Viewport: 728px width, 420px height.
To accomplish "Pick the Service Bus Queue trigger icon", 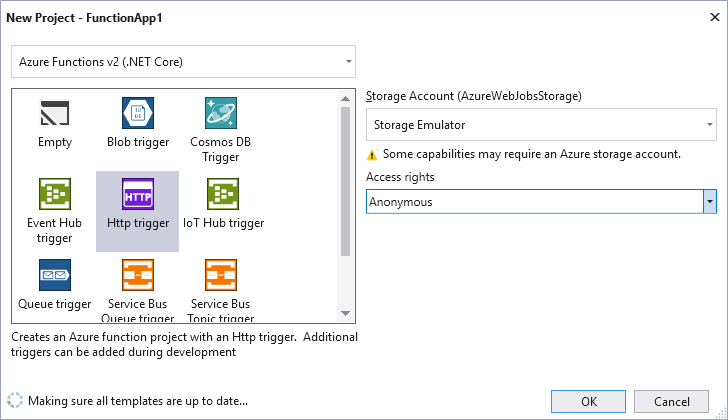I will [x=138, y=273].
